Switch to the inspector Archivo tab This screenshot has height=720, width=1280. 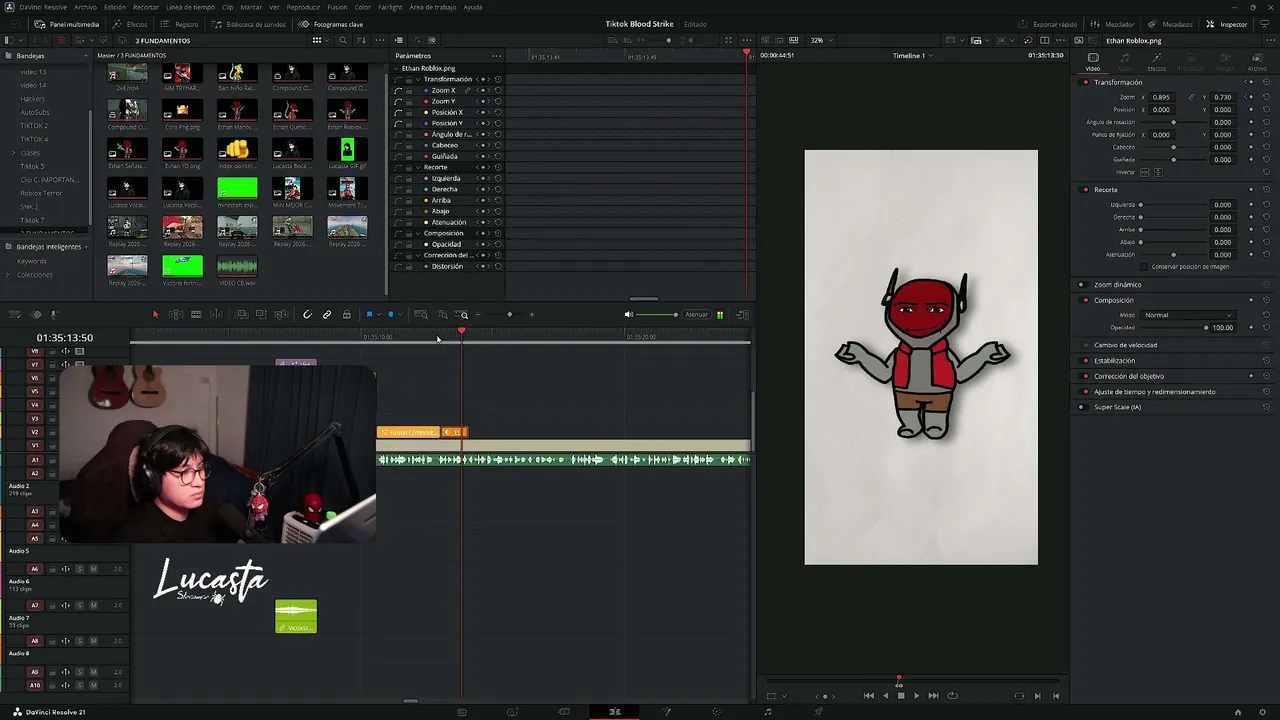point(1257,62)
